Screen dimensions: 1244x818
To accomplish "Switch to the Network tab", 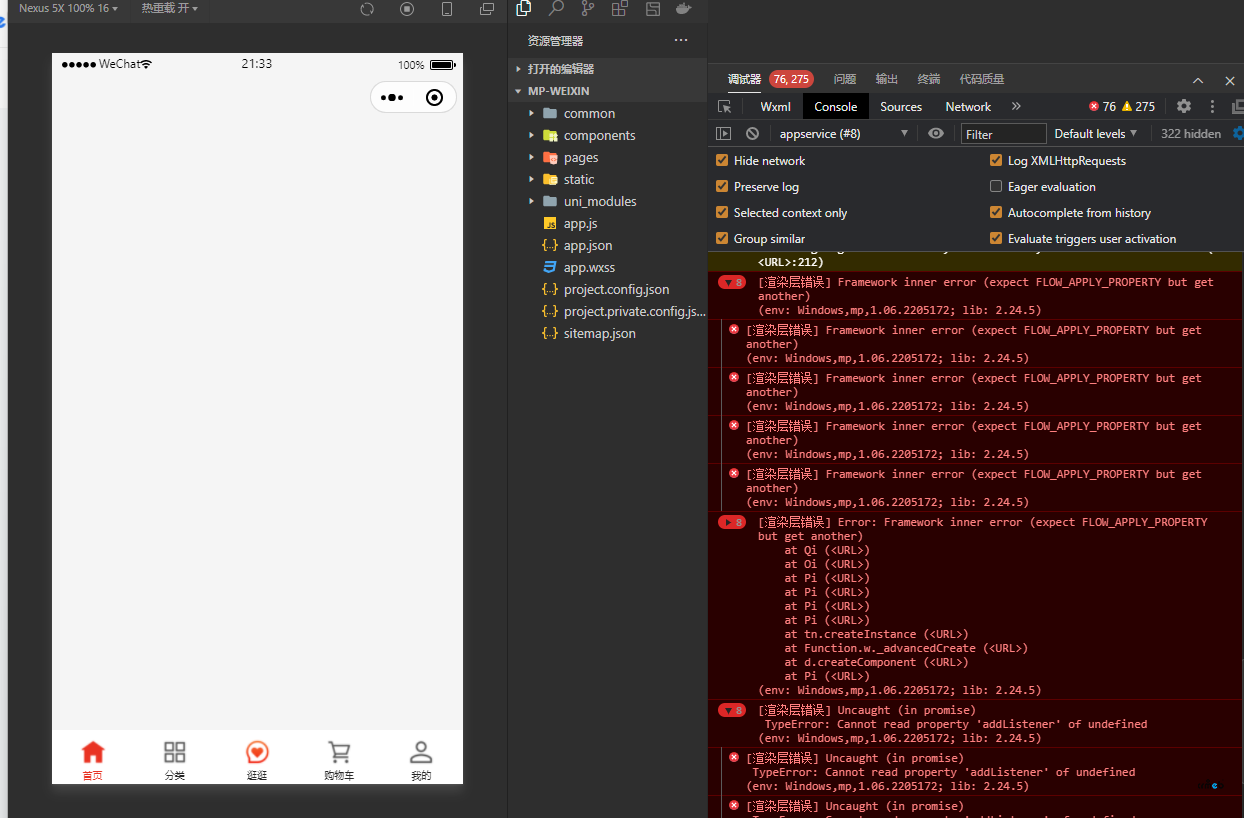I will tap(968, 106).
